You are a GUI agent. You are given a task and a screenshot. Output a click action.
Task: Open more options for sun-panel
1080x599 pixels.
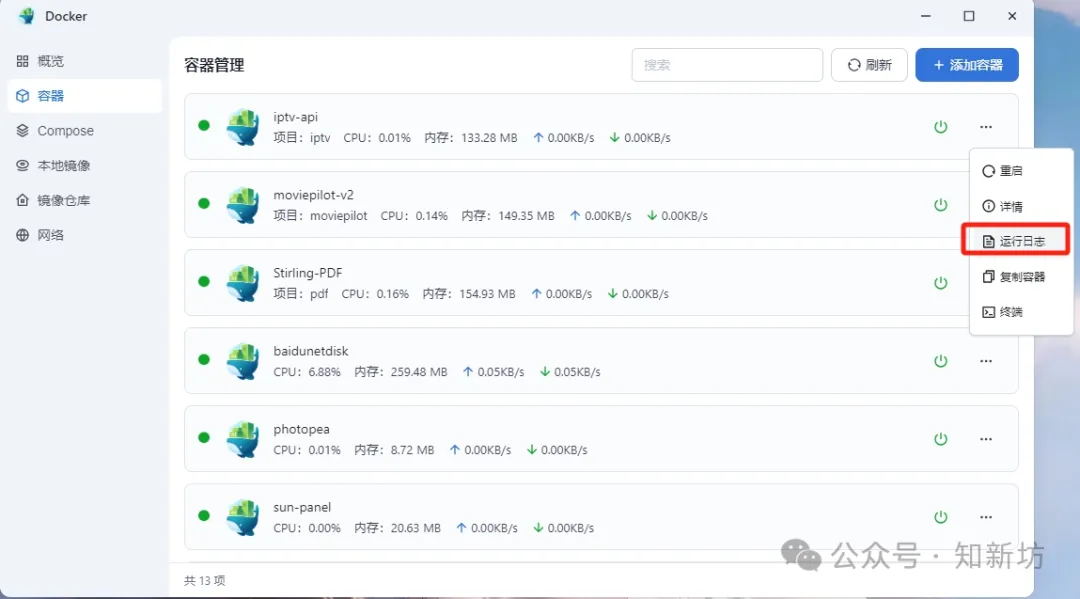986,517
